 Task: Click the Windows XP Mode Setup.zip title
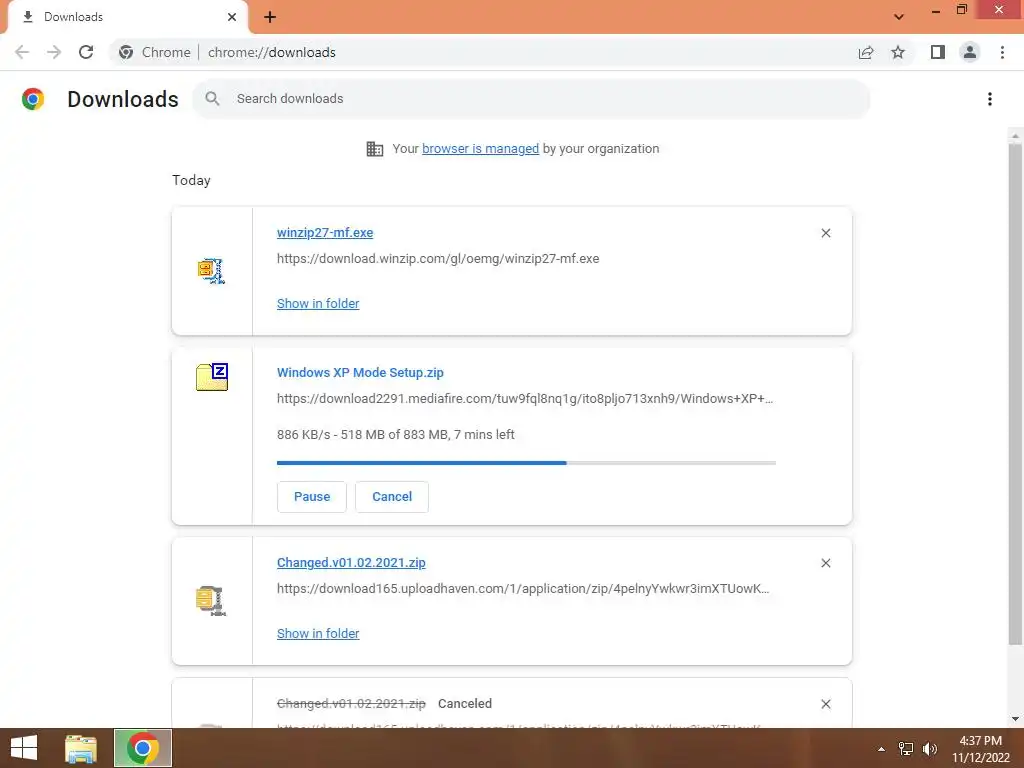point(360,372)
